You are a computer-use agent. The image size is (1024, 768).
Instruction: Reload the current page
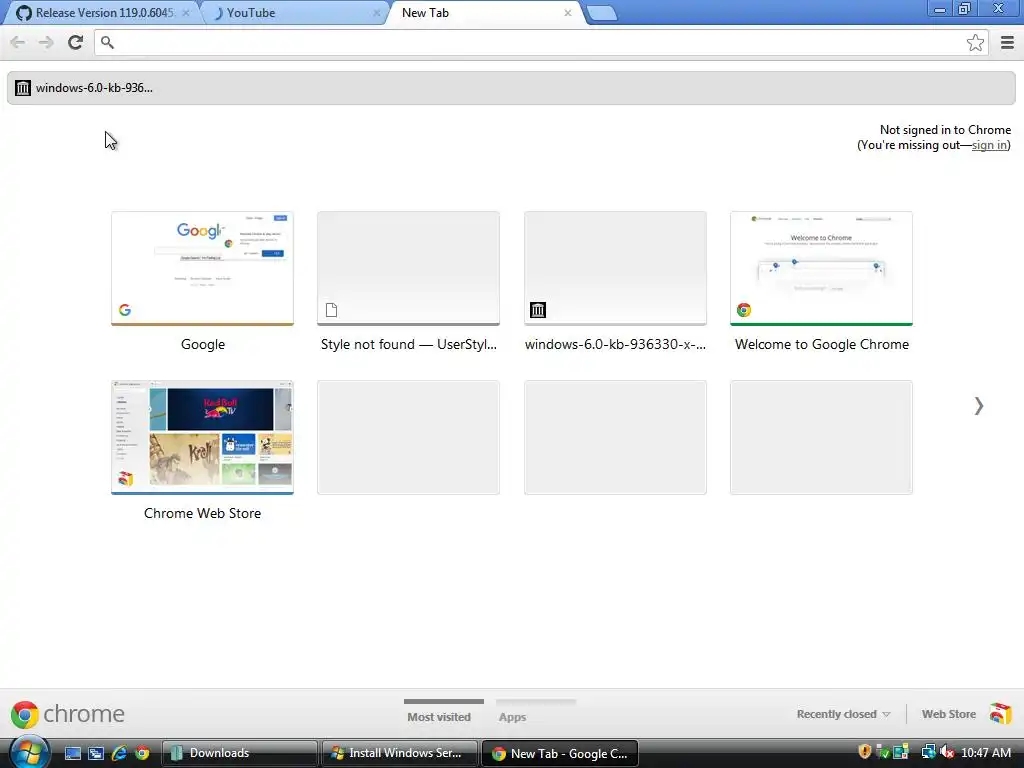(76, 42)
